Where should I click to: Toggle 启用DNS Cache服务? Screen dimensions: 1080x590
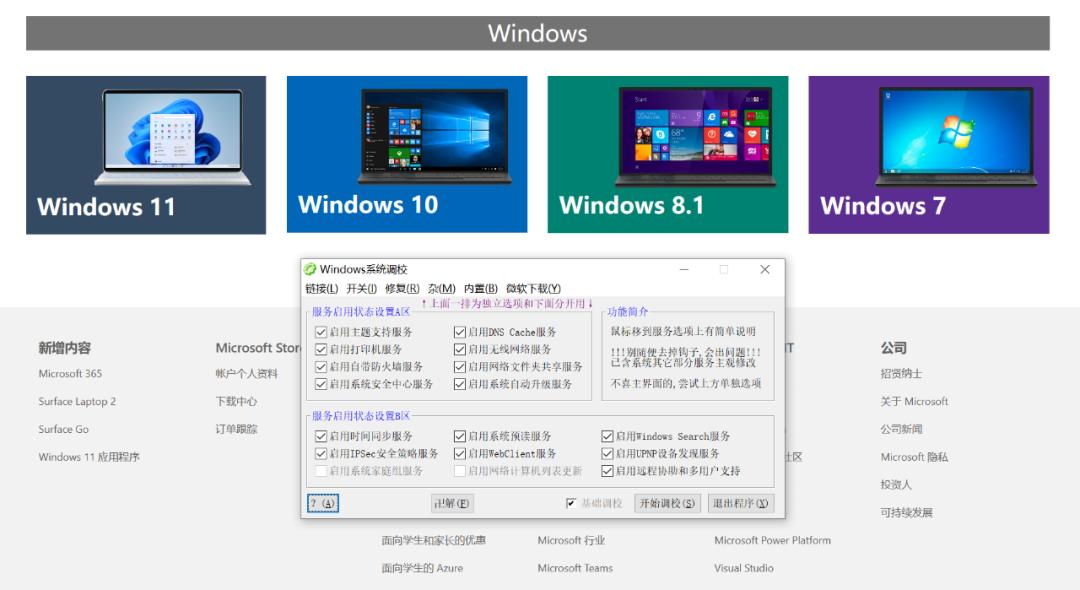[x=459, y=331]
